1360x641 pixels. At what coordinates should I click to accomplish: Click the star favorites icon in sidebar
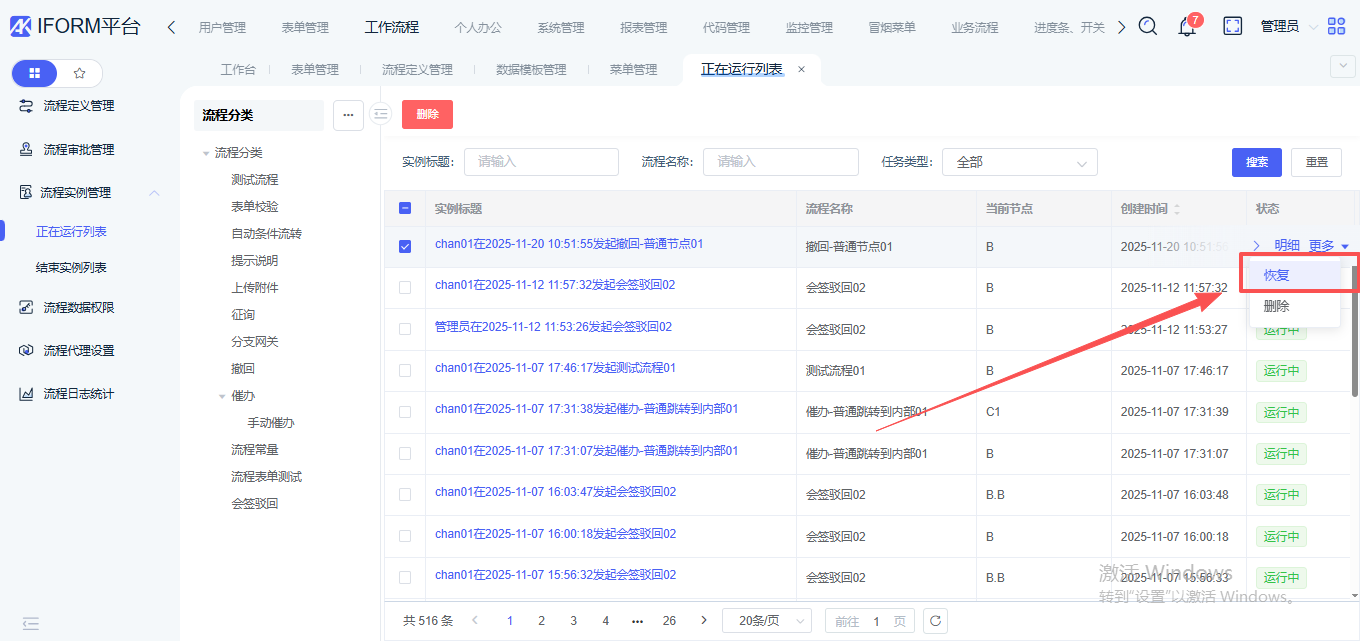pos(79,73)
